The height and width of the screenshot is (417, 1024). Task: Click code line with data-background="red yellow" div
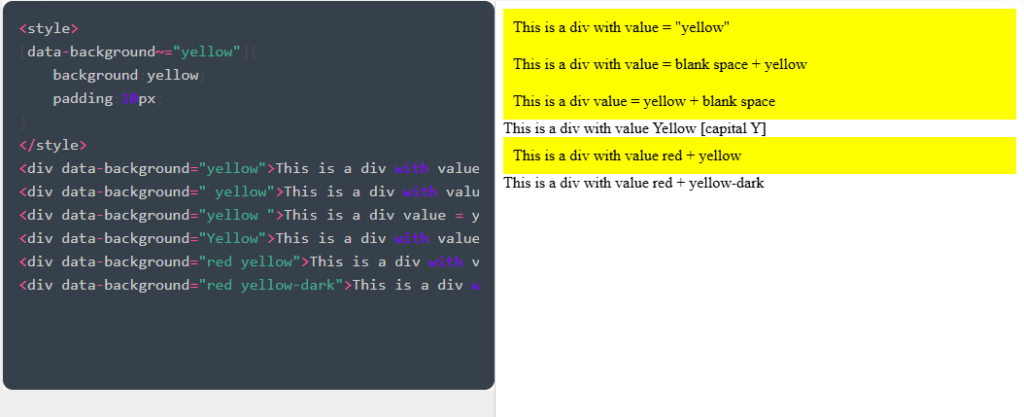pos(249,261)
